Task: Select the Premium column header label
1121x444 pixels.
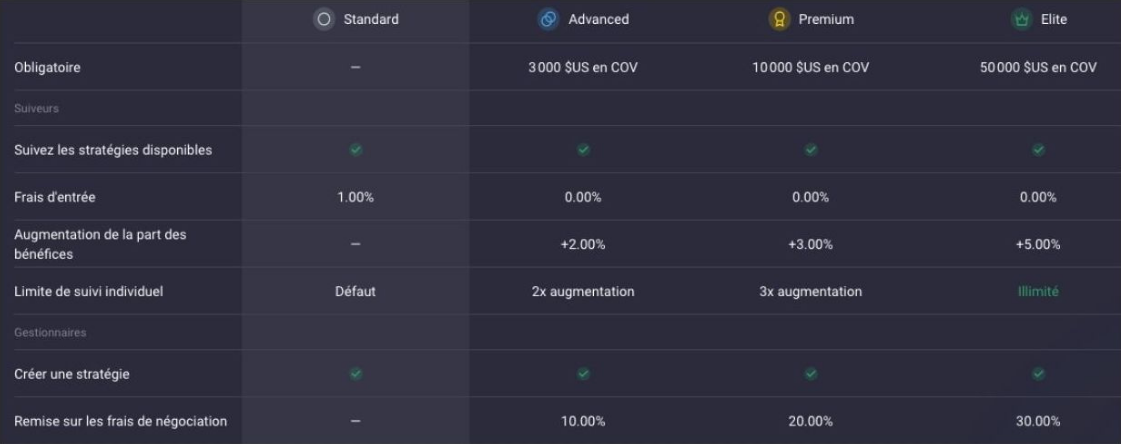Action: click(826, 19)
